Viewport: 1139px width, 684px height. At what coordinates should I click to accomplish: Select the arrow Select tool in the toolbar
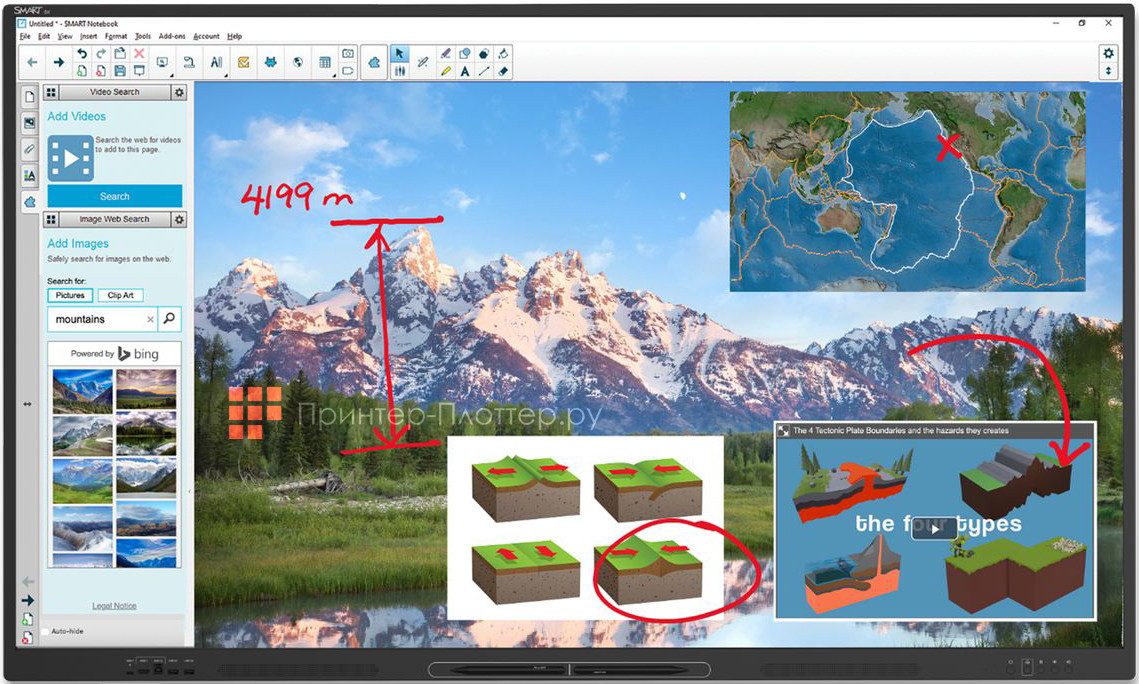(x=400, y=52)
